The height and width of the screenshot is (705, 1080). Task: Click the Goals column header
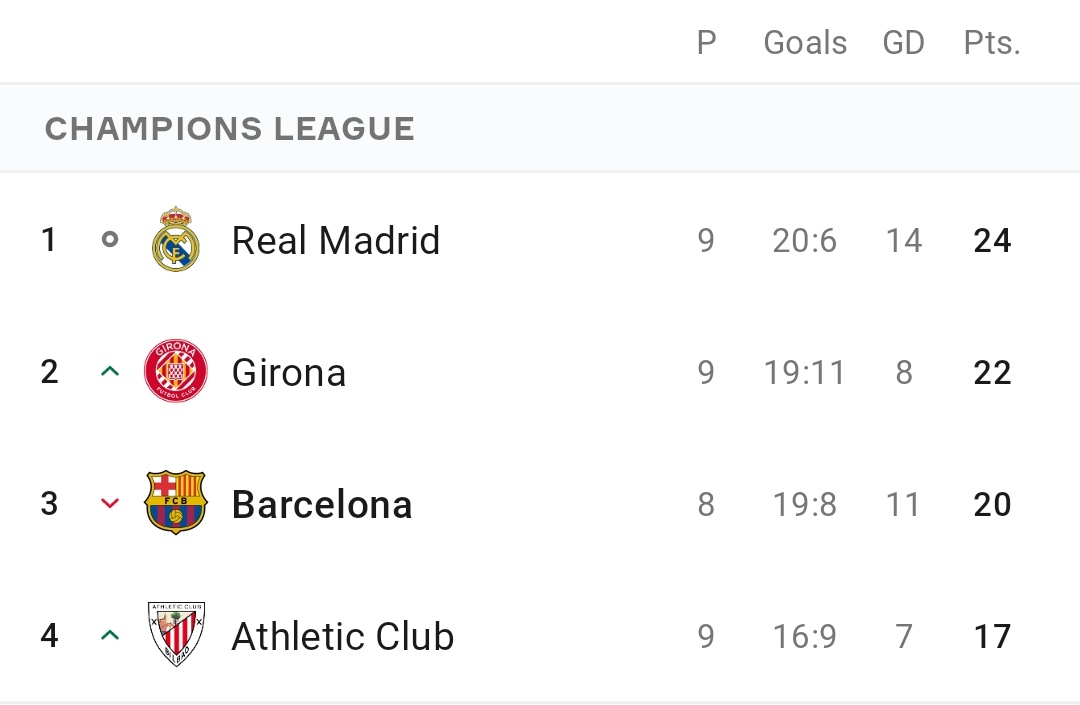[805, 43]
